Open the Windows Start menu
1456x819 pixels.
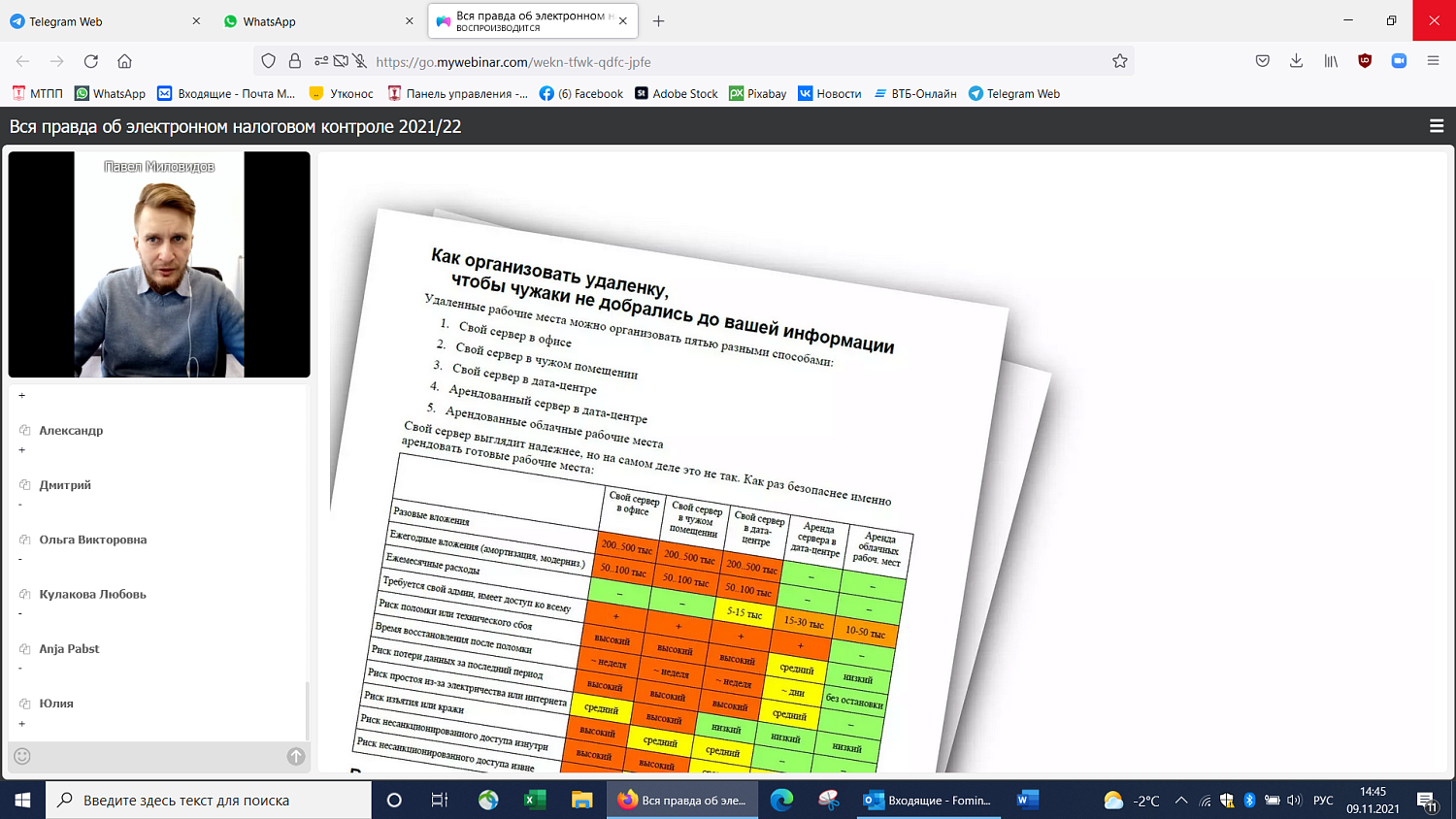(x=22, y=800)
